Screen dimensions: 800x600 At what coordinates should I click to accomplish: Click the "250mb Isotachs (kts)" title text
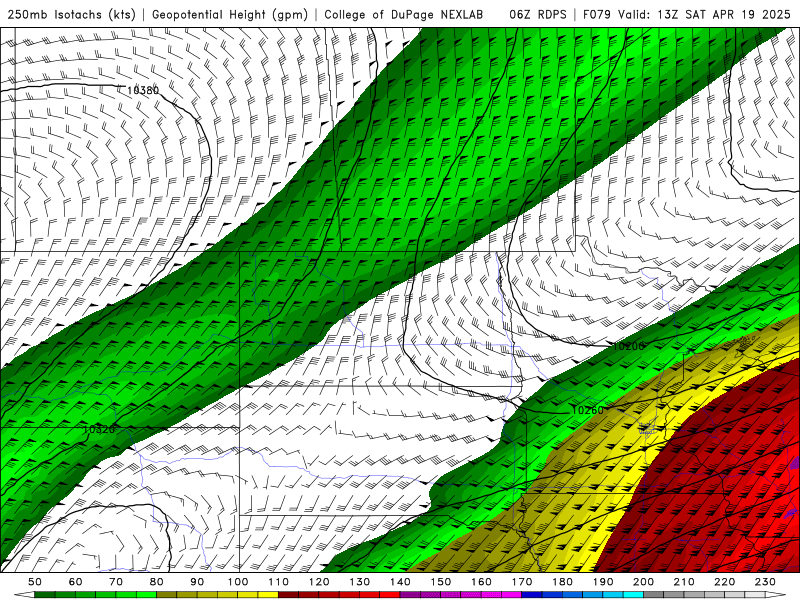pyautogui.click(x=72, y=15)
